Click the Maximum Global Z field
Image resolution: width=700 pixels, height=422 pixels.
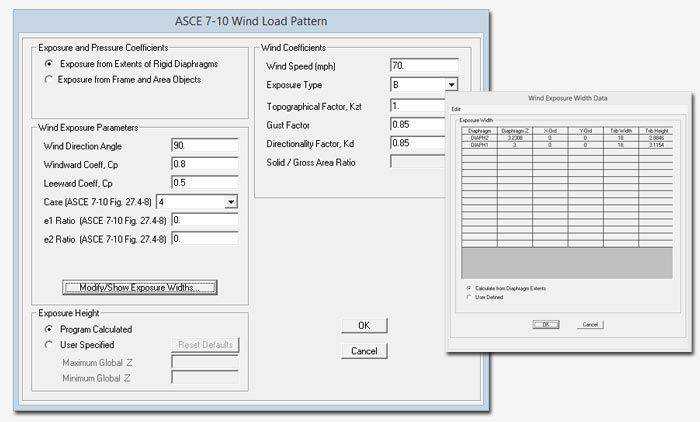pyautogui.click(x=205, y=362)
